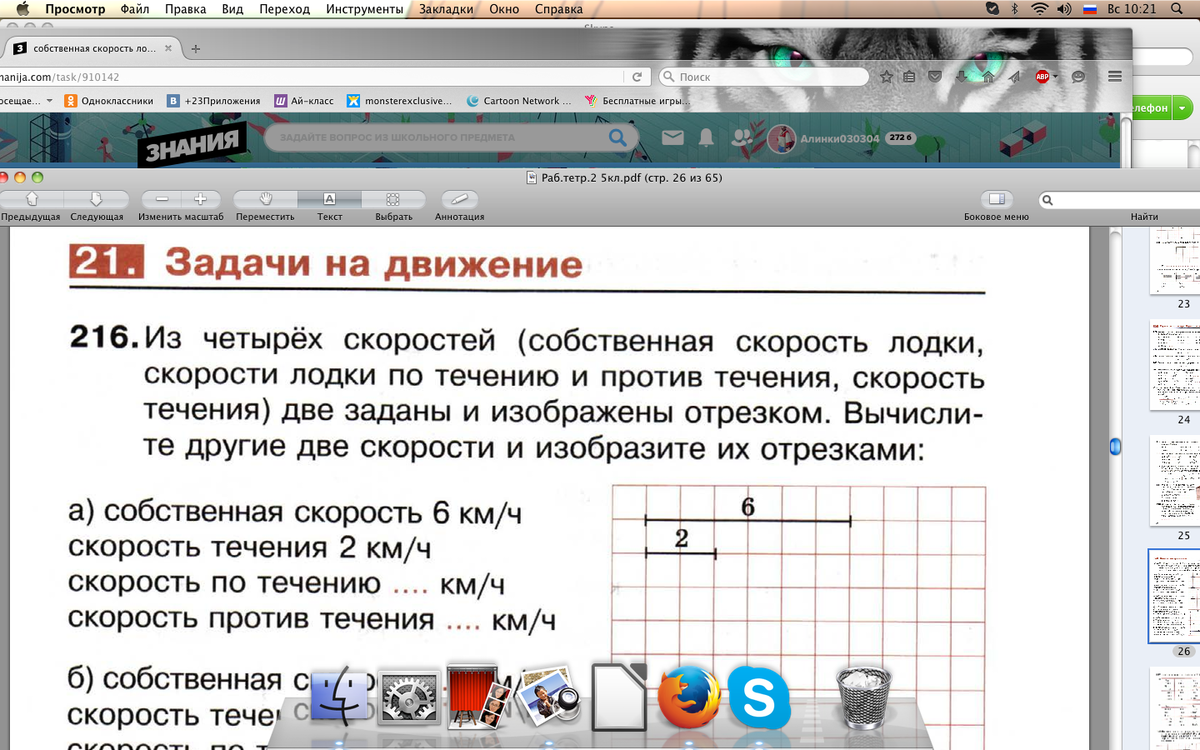Open the Cartoon Network bookmark
This screenshot has width=1200, height=750.
point(519,101)
